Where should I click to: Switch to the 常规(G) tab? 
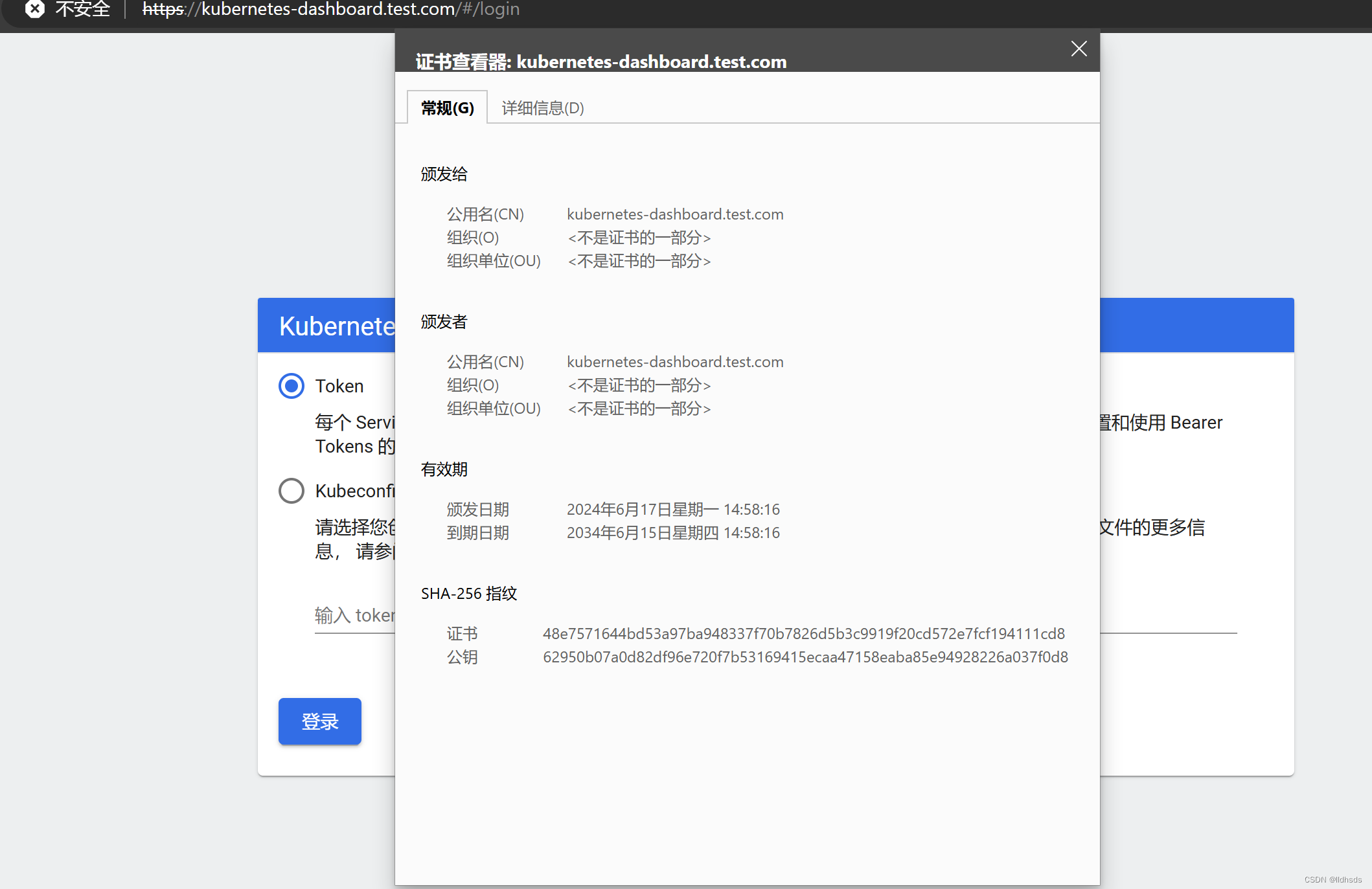447,107
